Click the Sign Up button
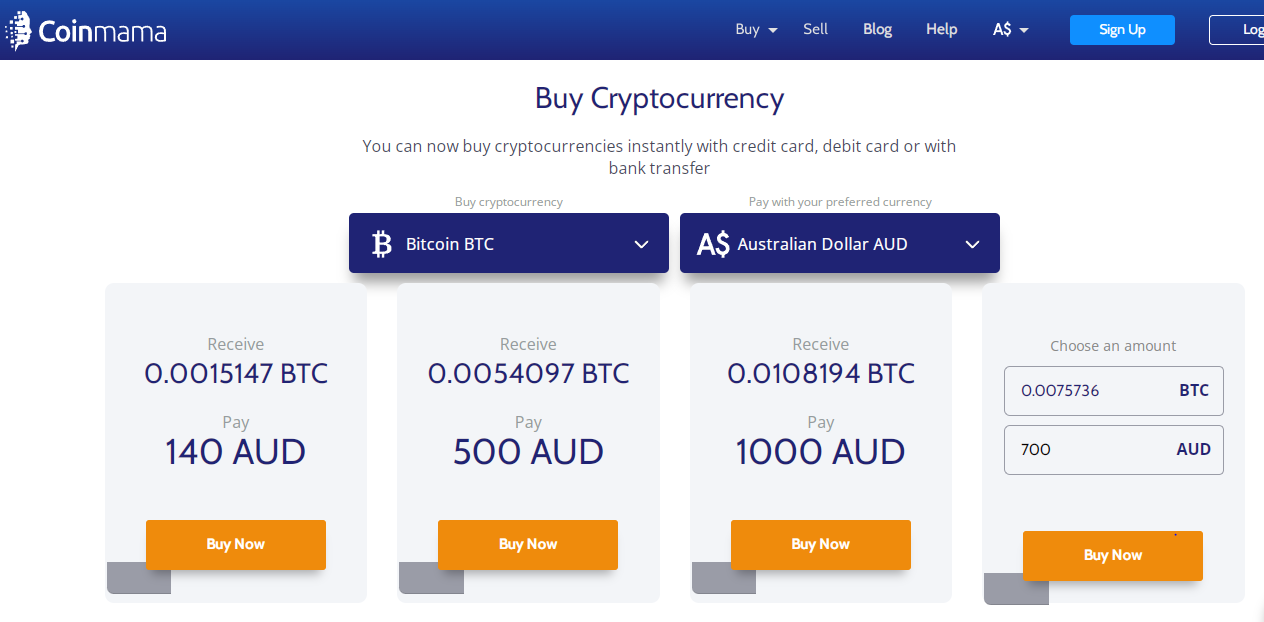Viewport: 1264px width, 622px height. 1122,30
